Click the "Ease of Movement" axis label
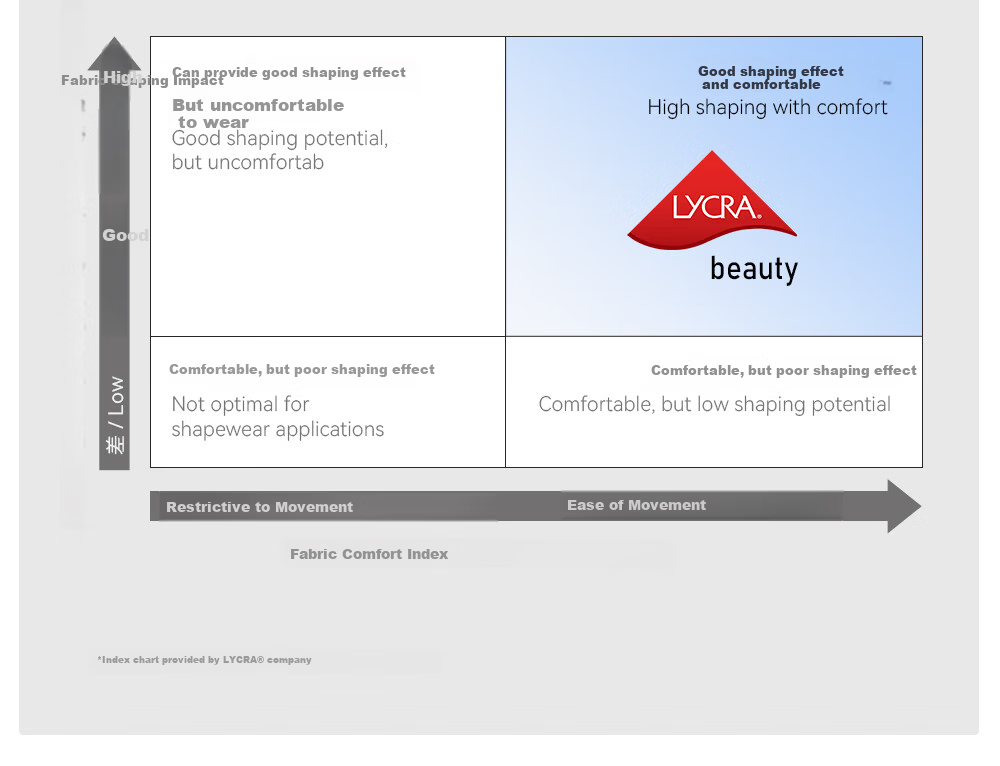 pos(636,505)
